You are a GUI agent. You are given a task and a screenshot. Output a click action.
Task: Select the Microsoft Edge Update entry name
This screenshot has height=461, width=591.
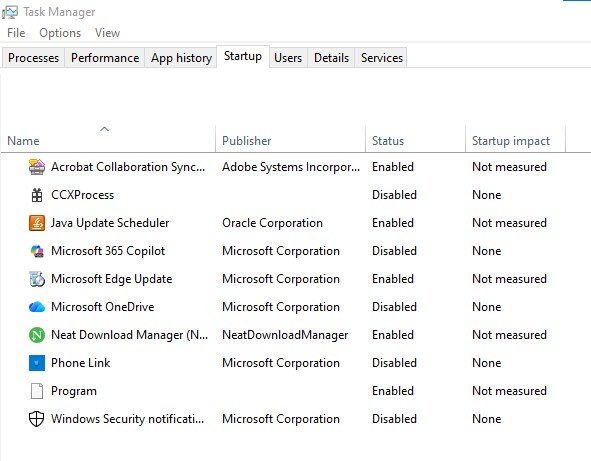click(x=112, y=279)
